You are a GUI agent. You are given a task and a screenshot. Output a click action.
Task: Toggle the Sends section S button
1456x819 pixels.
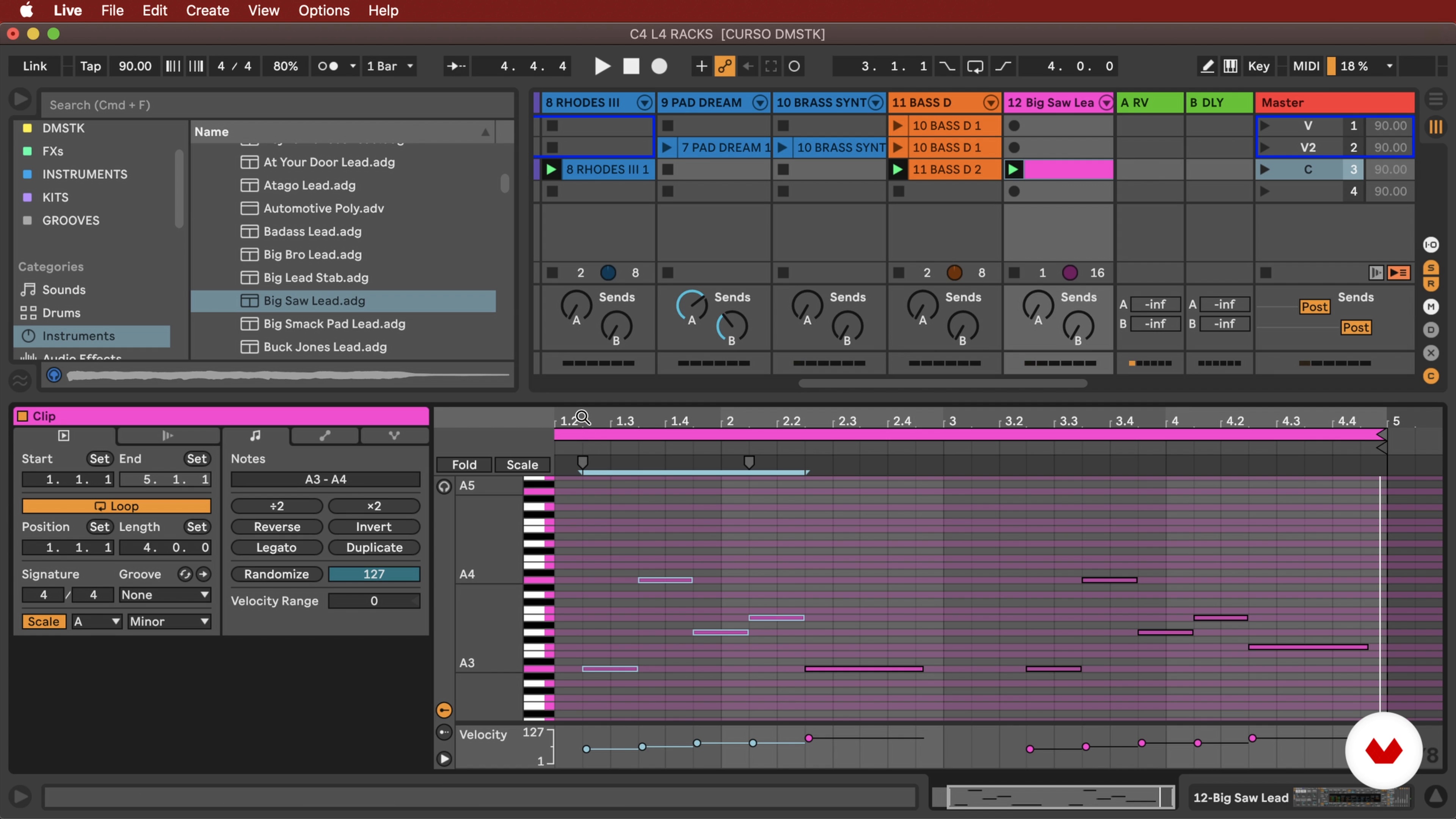[x=1431, y=267]
